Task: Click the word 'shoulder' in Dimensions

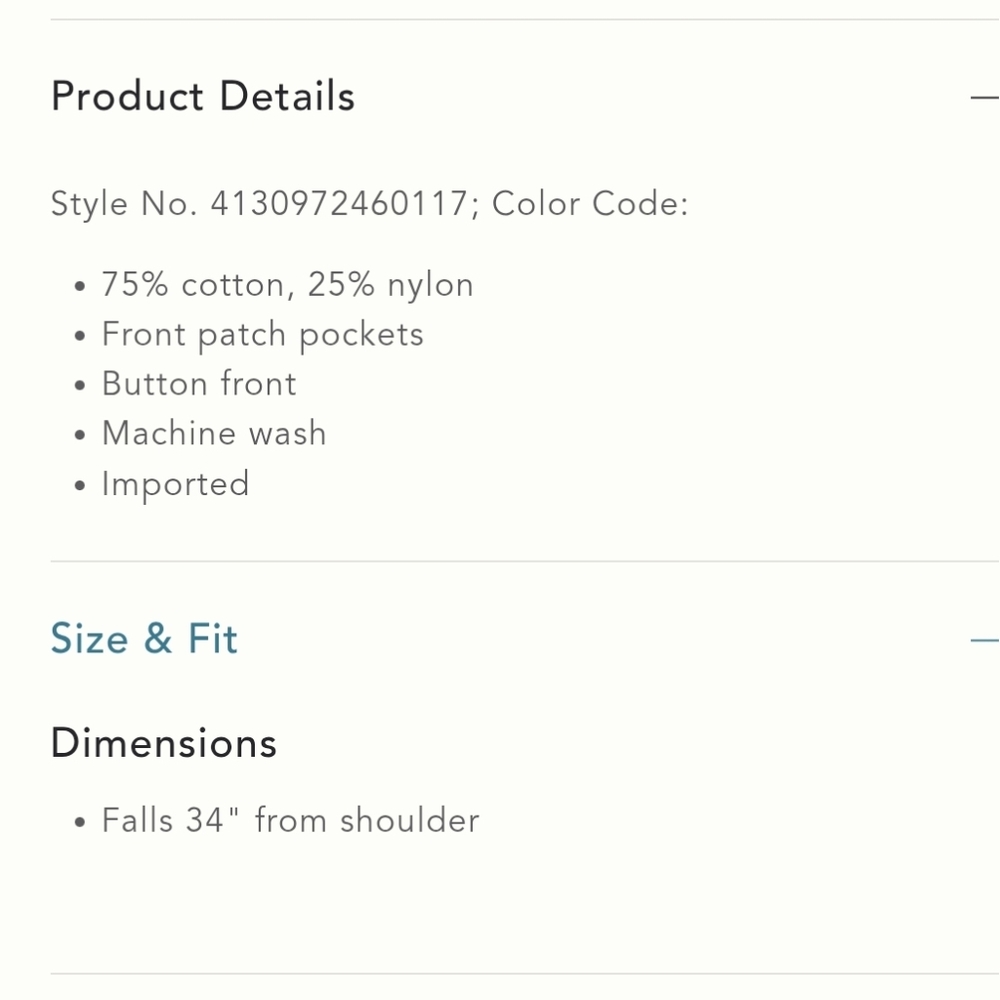Action: pos(409,820)
